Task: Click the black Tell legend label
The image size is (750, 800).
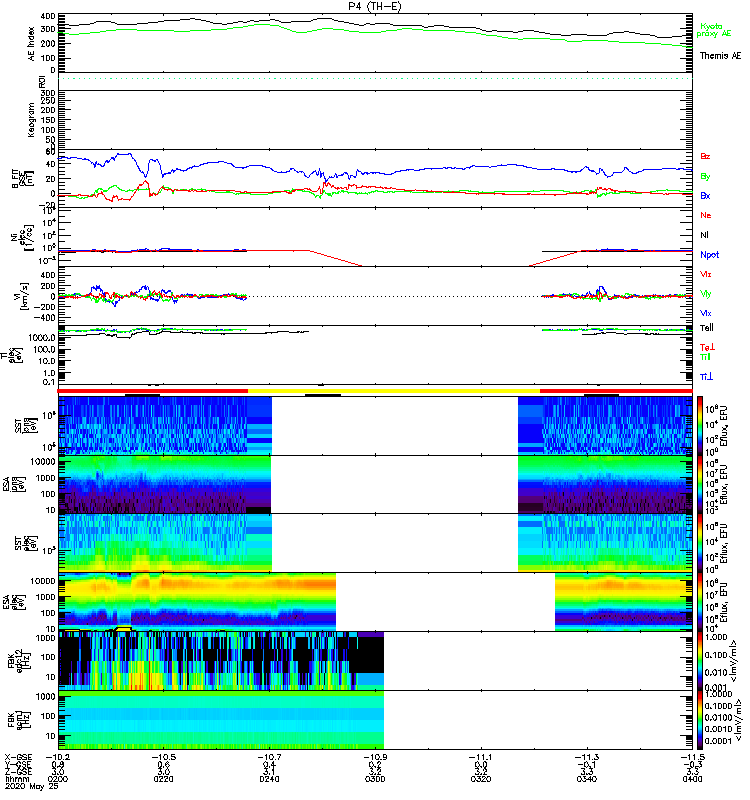Action: (x=706, y=328)
